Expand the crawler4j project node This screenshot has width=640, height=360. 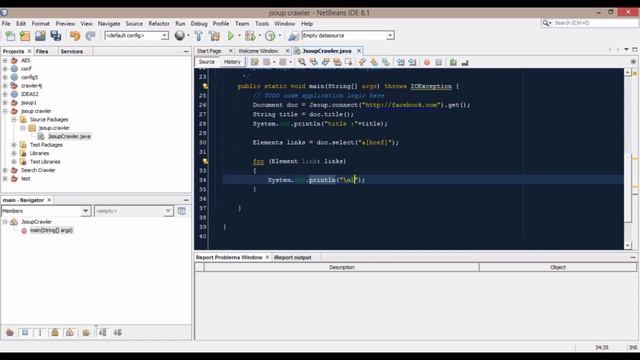pyautogui.click(x=5, y=86)
